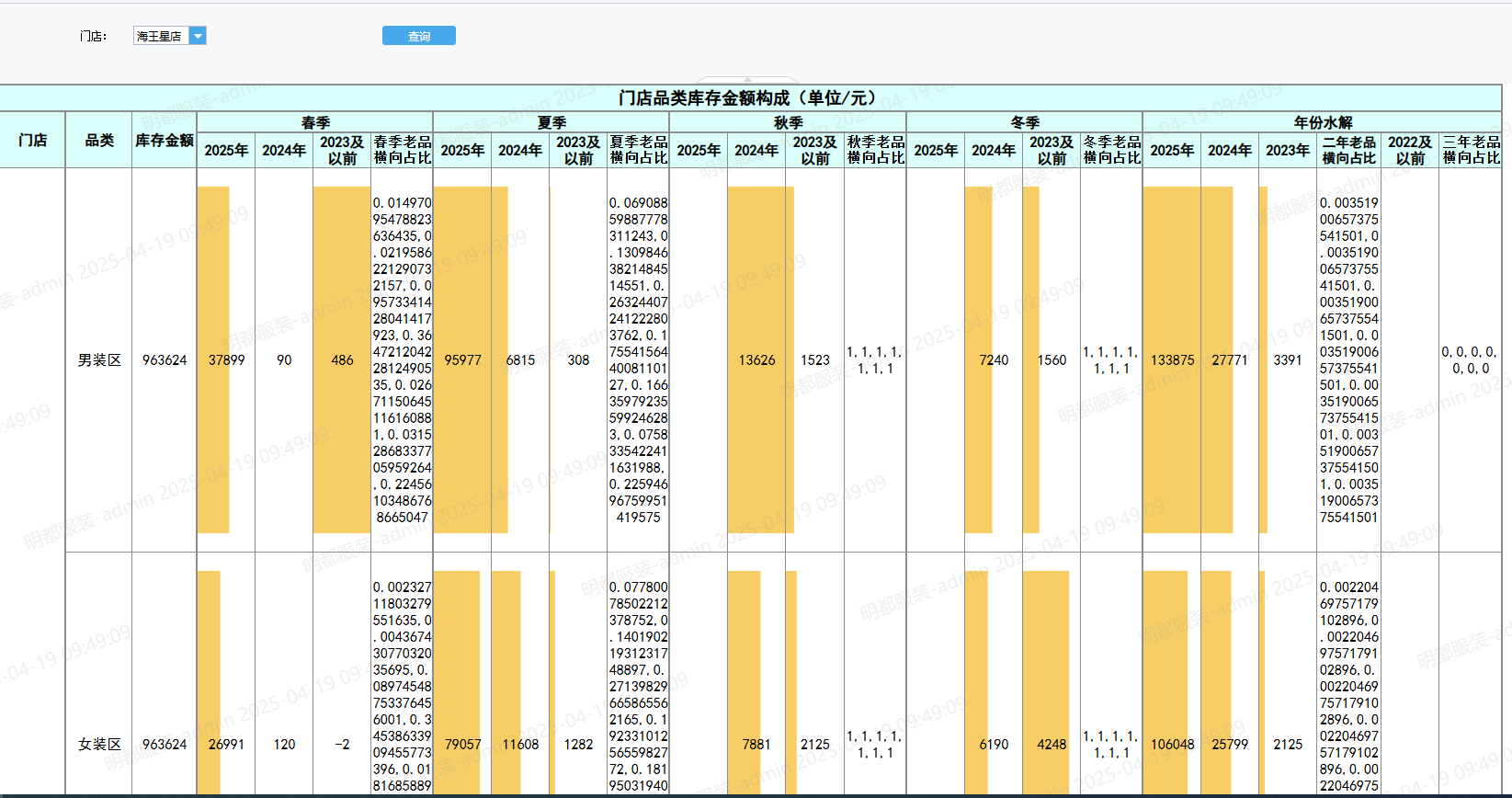Click 963624 in the 女装区 row

point(165,745)
